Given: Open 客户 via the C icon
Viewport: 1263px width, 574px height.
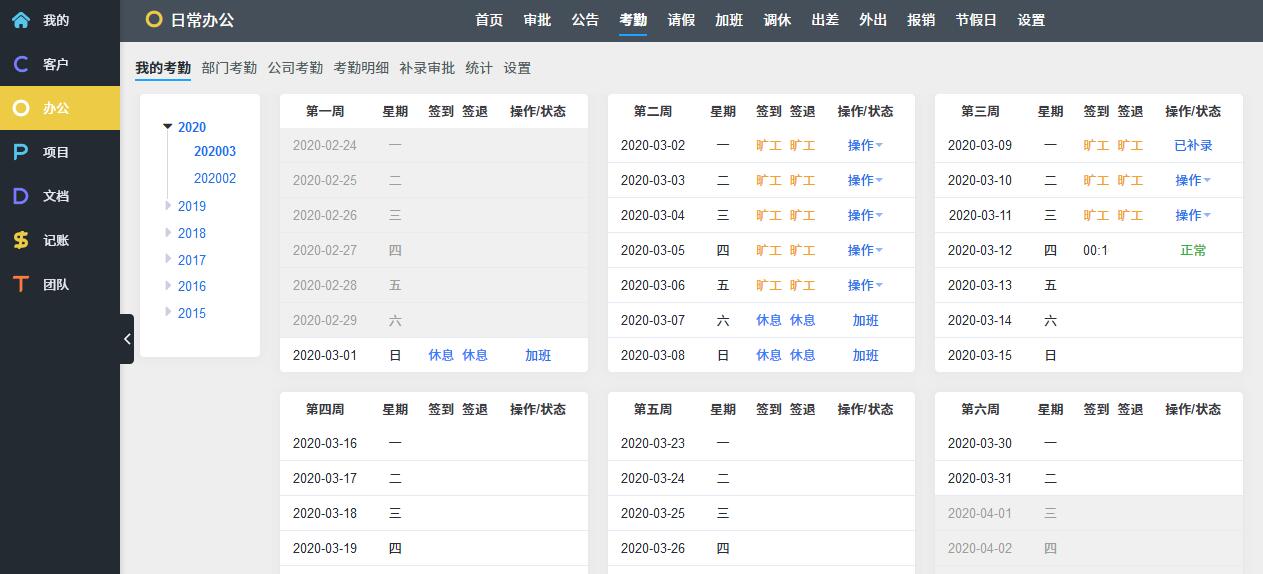Looking at the screenshot, I should 20,64.
